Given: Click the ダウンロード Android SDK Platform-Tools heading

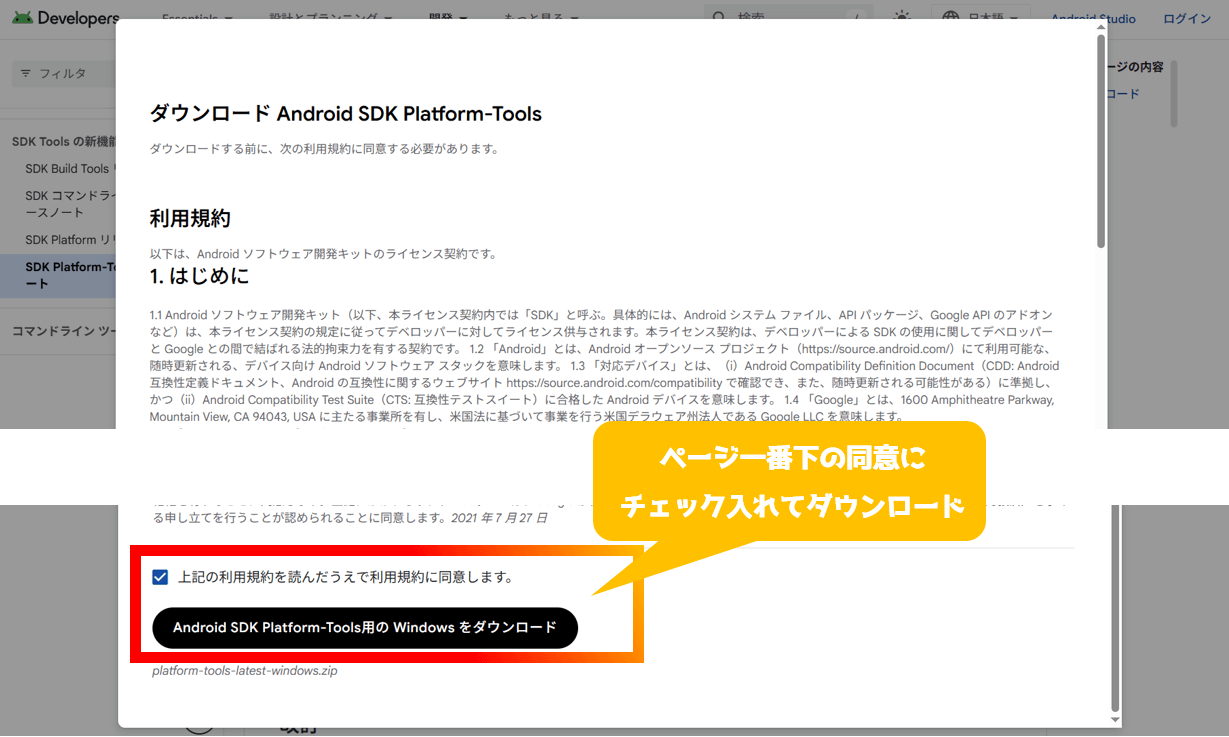Looking at the screenshot, I should point(346,113).
